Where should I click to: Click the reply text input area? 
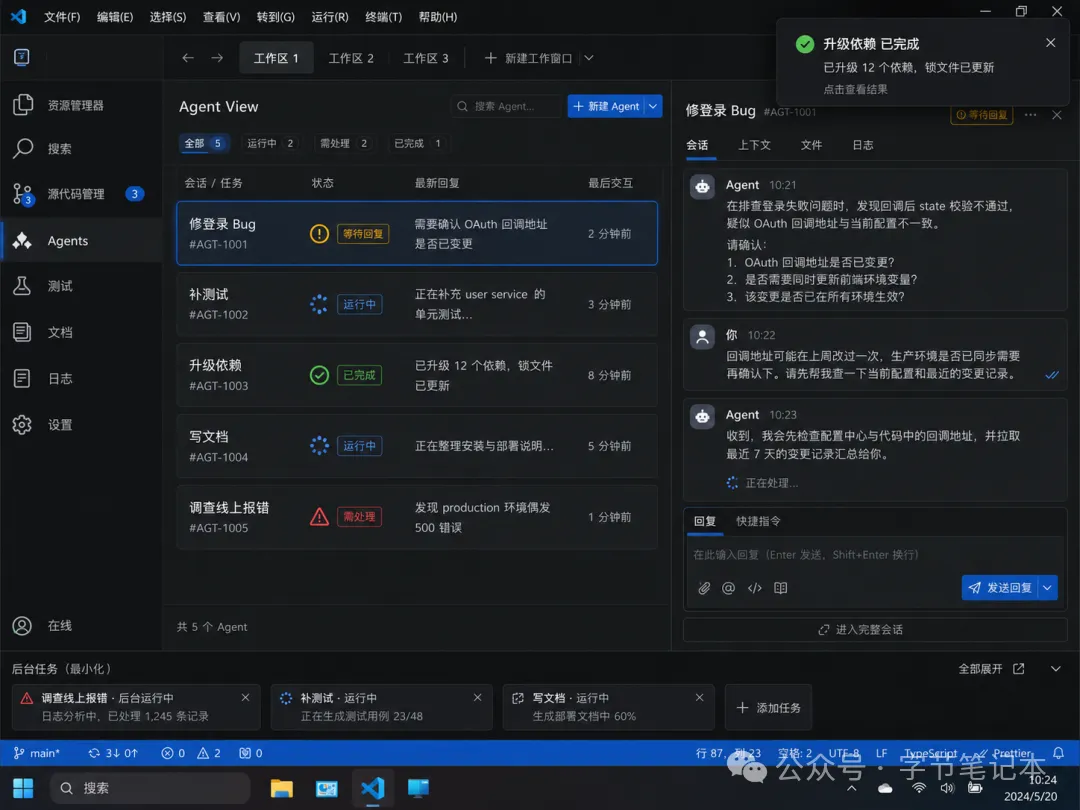[875, 554]
